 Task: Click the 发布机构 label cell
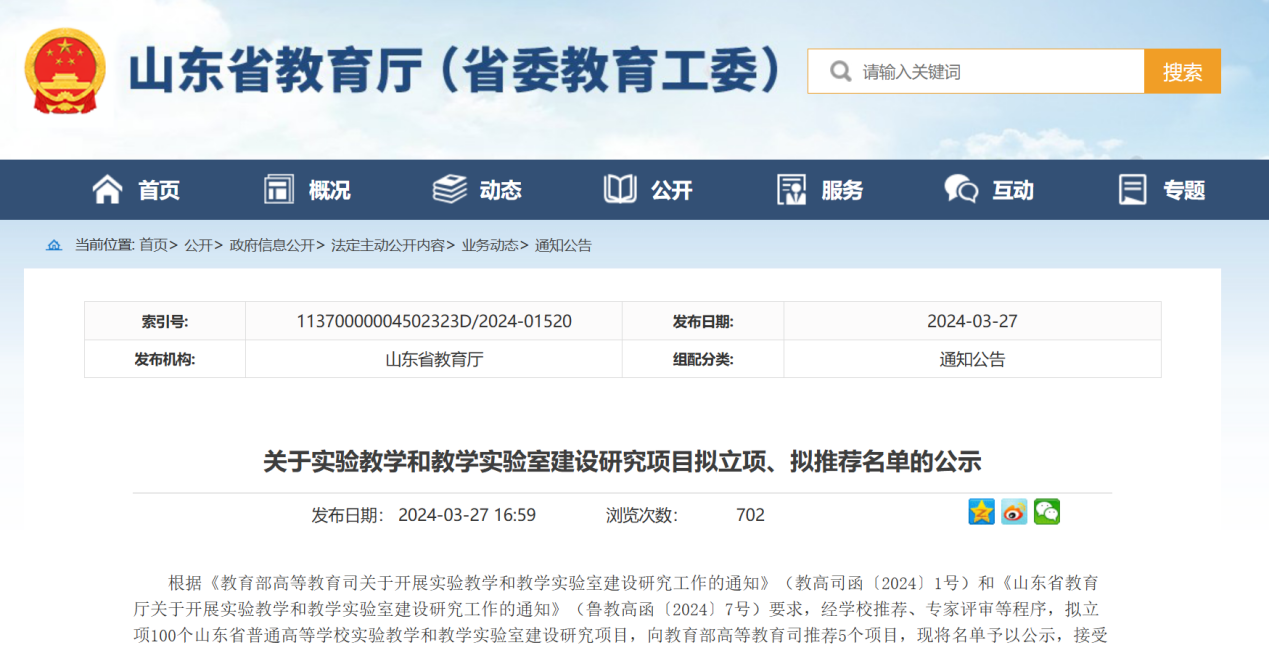tap(165, 359)
